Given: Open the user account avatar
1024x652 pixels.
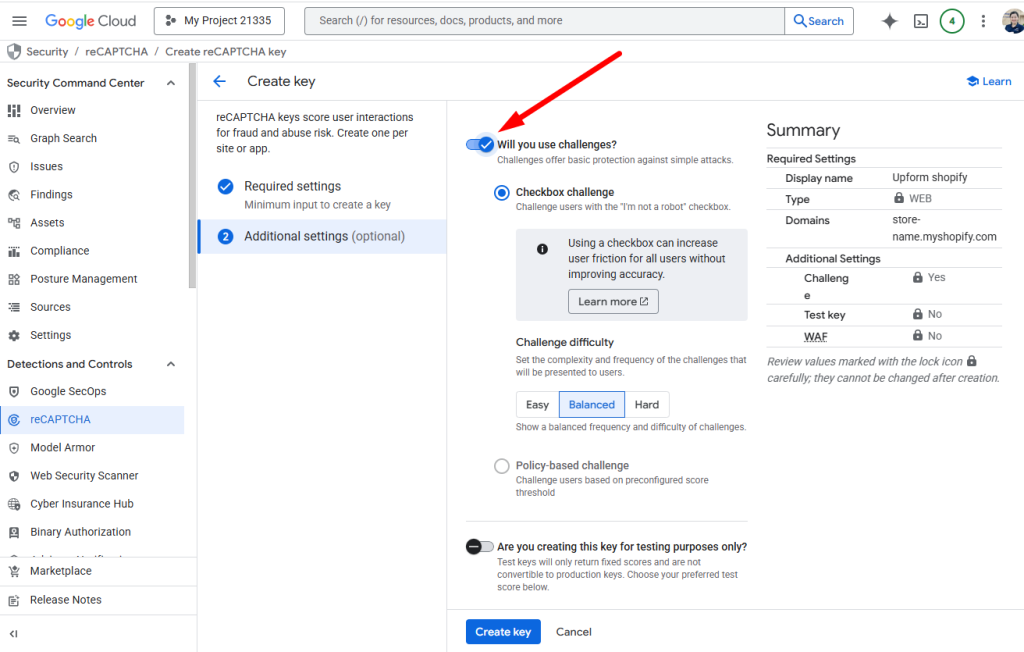Looking at the screenshot, I should coord(1013,21).
